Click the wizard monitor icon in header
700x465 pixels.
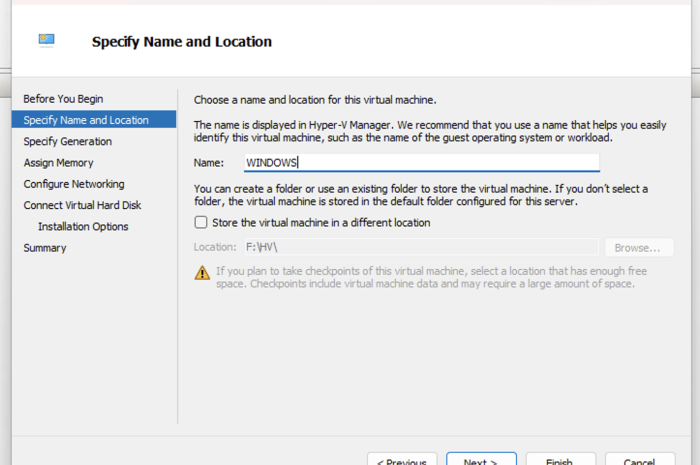(x=46, y=41)
